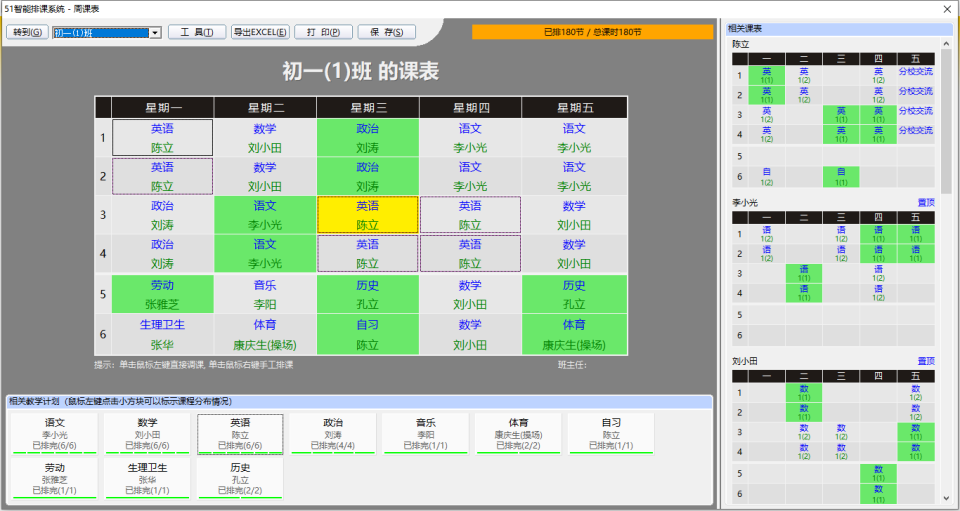Close the 周课表 window
Viewport: 960px width, 511px height.
tap(947, 9)
